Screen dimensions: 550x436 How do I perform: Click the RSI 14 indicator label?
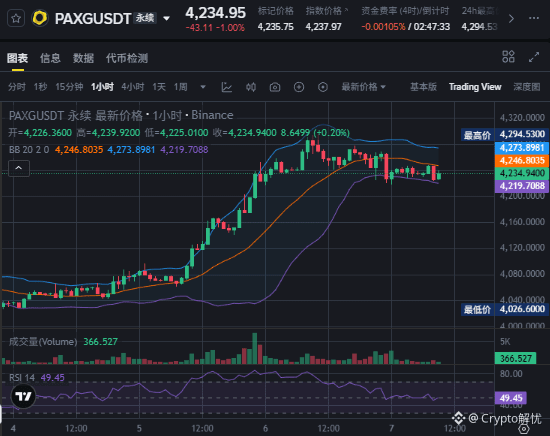pos(22,378)
